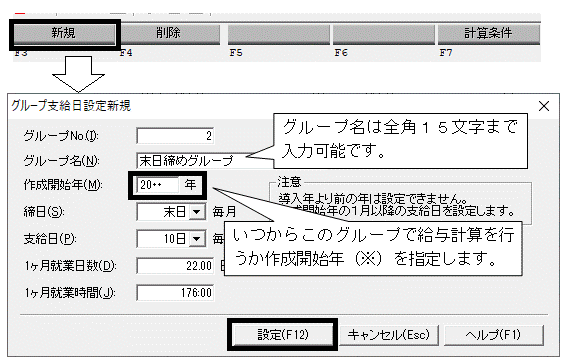Click the 1ヶ月就業時間 field
The image size is (565, 363).
[175, 293]
